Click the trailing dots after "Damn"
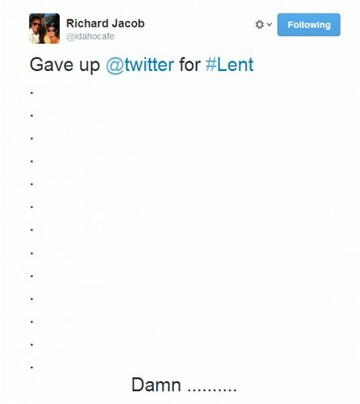360x404 pixels. click(x=212, y=389)
